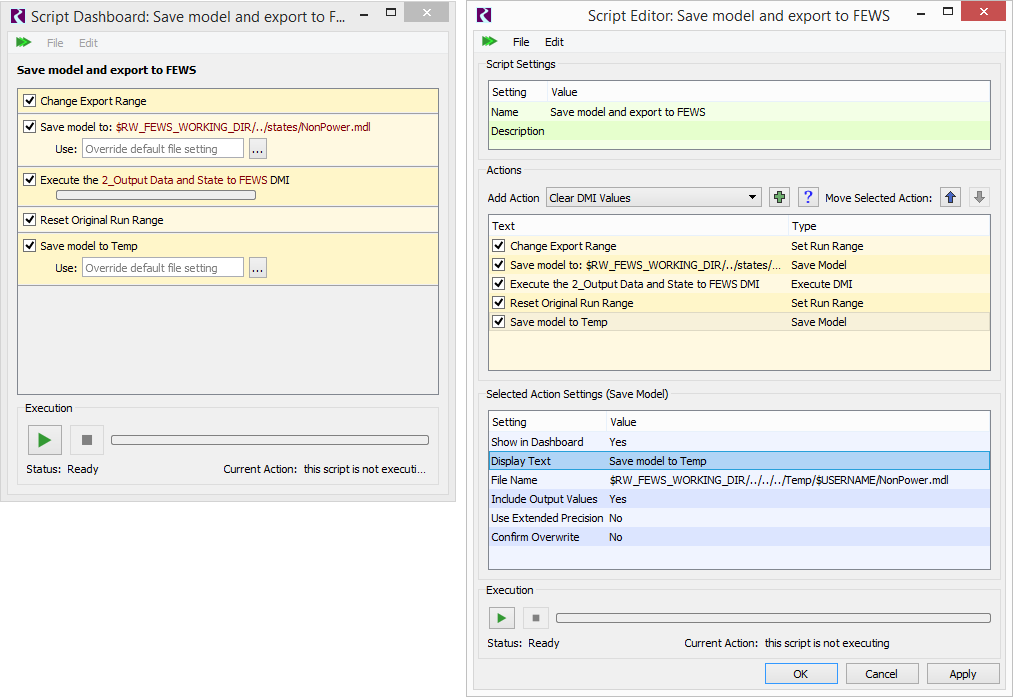Browse file for Save model to Temp action

point(258,267)
